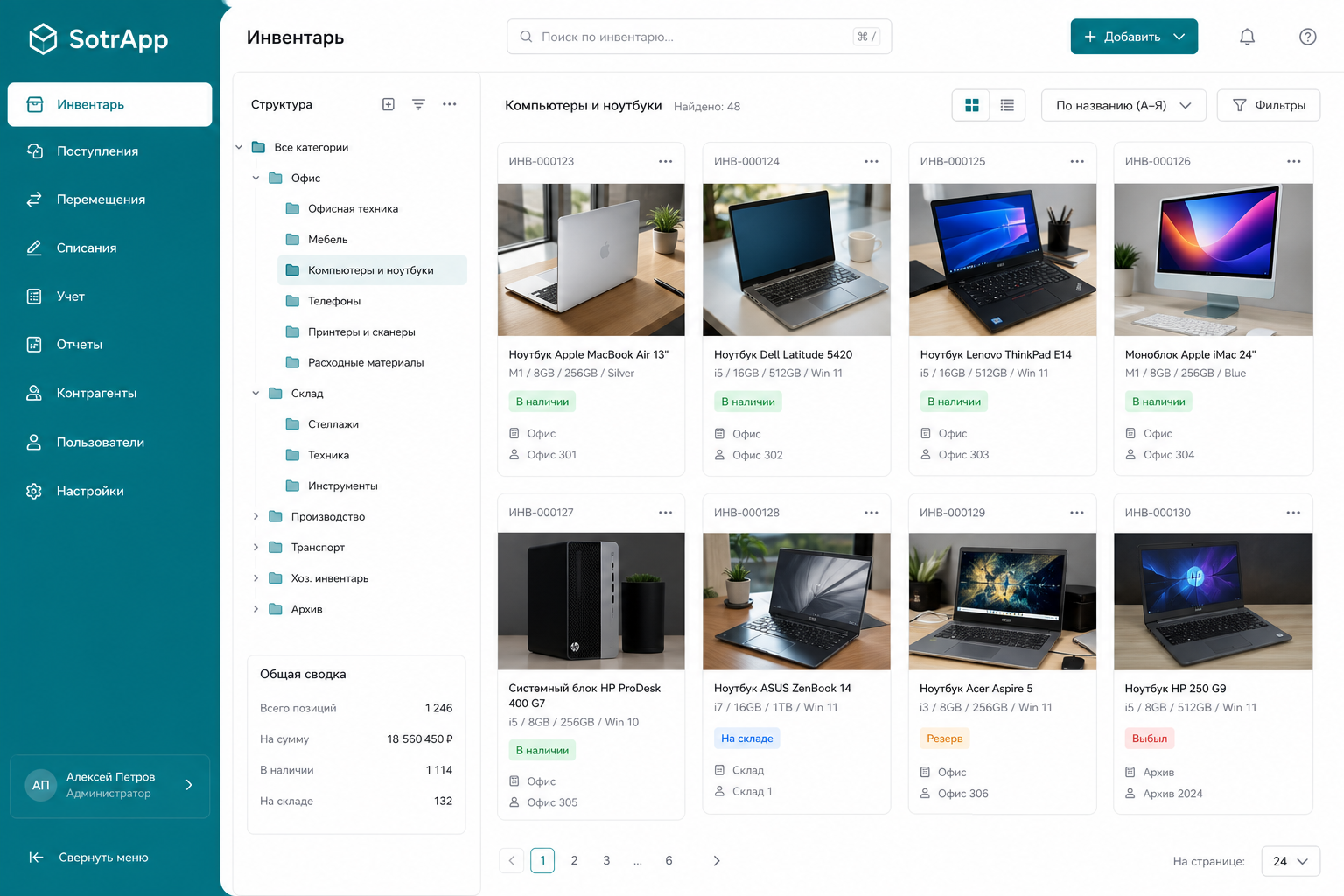The width and height of the screenshot is (1344, 896).
Task: Click the SotrApp logo icon
Action: point(43,38)
